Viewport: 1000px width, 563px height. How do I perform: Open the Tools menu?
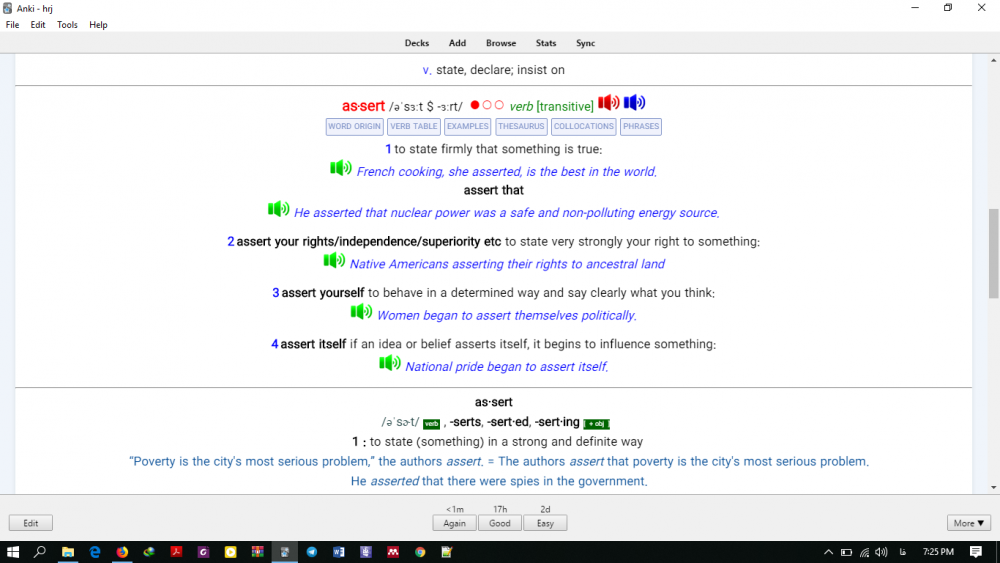coord(67,25)
